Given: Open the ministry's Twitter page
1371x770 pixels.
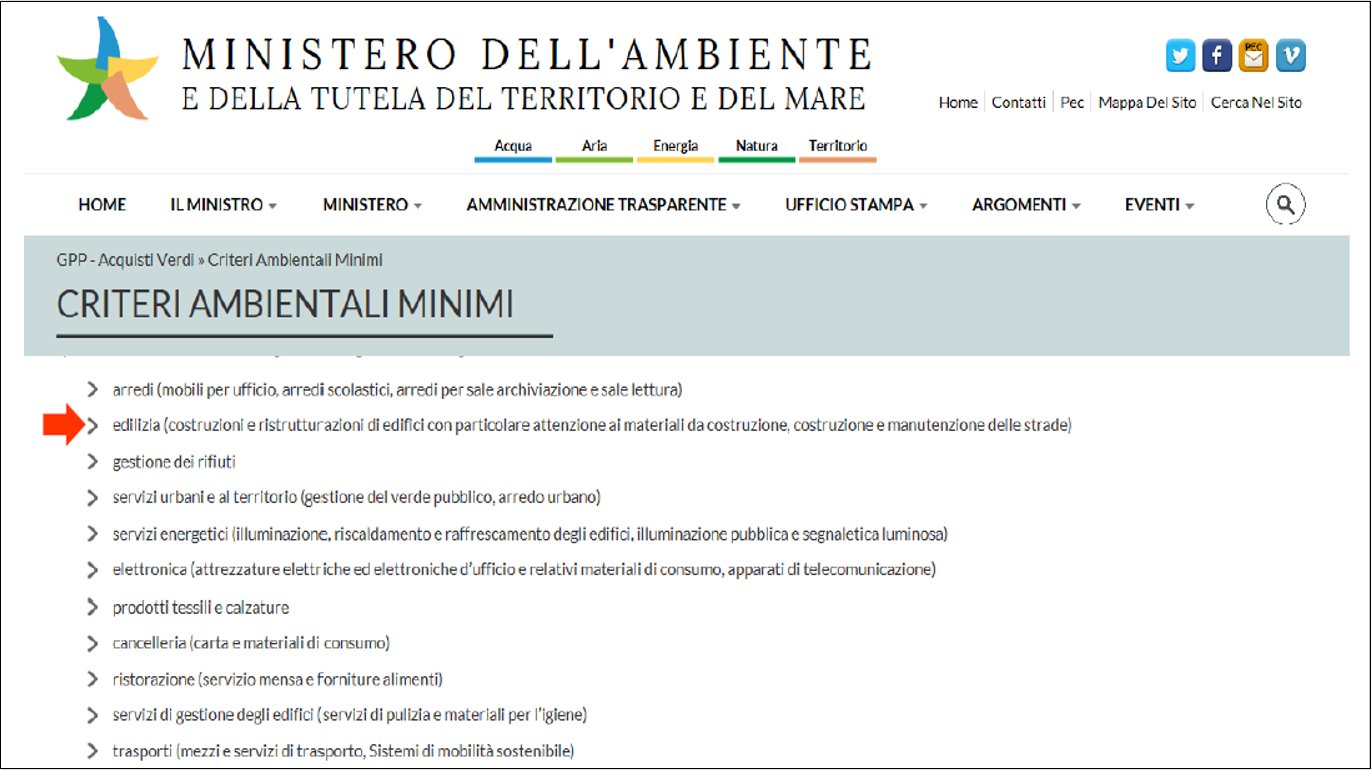Looking at the screenshot, I should pyautogui.click(x=1181, y=56).
